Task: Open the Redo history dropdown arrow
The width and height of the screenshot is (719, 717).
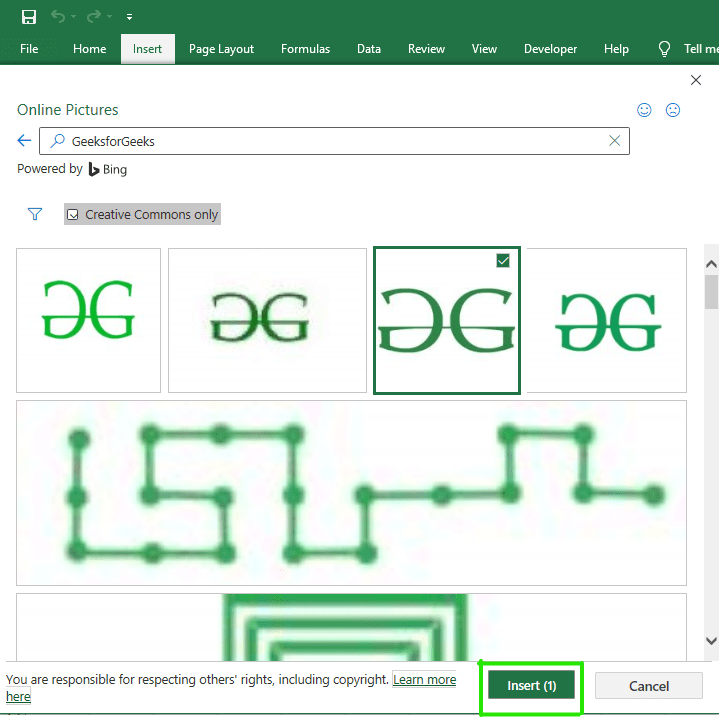Action: tap(109, 17)
